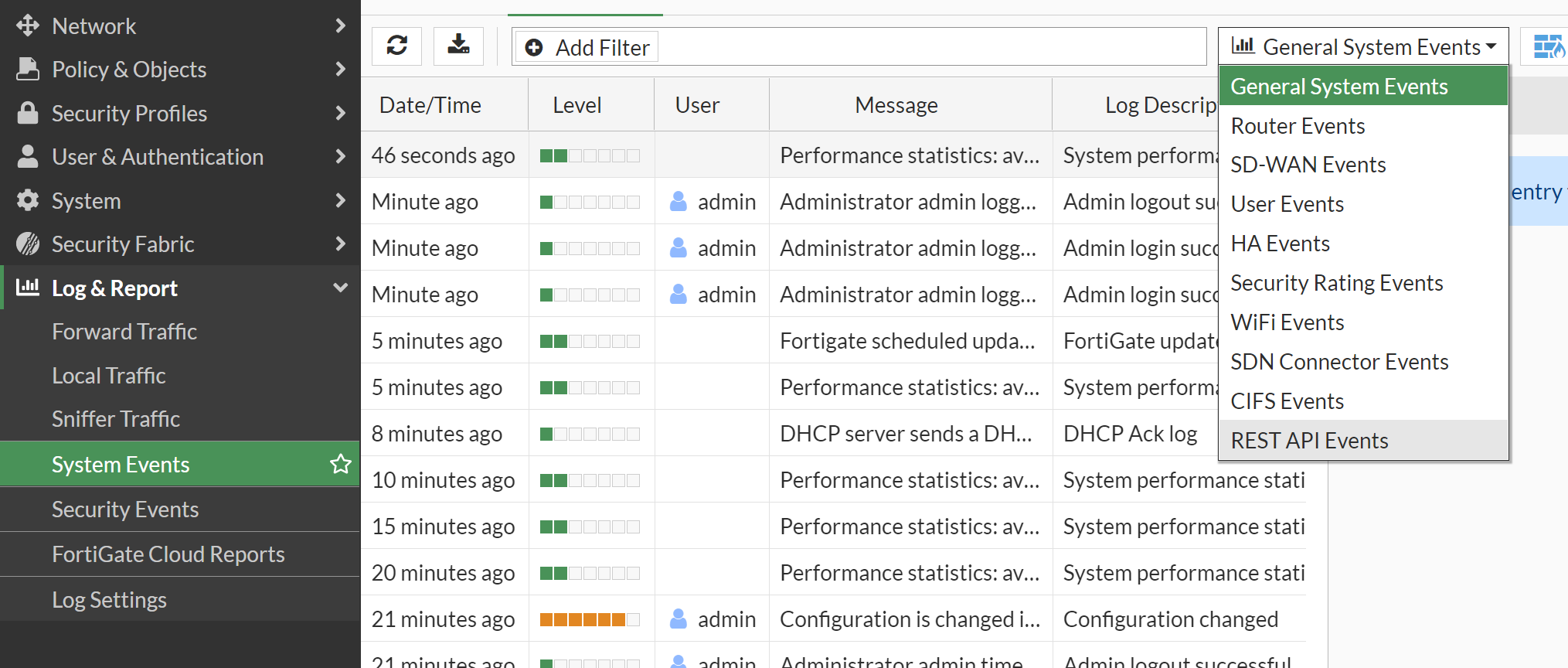Expand the User & Authentication menu

340,156
